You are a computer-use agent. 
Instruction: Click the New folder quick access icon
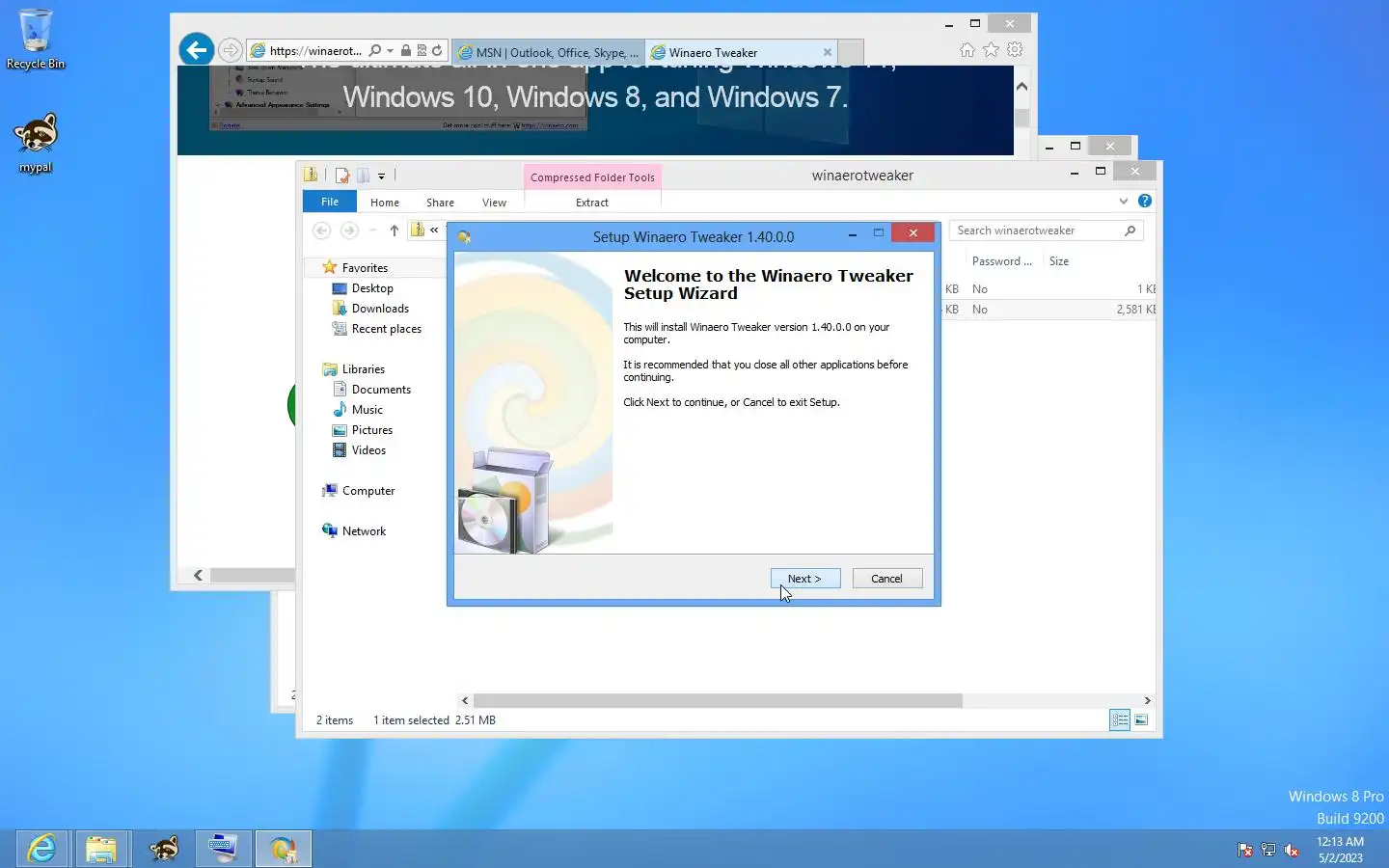tap(364, 176)
